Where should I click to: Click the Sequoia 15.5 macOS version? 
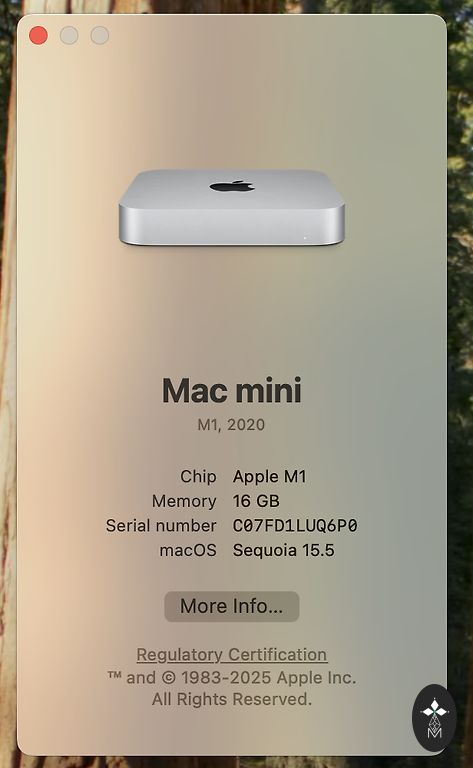click(284, 550)
